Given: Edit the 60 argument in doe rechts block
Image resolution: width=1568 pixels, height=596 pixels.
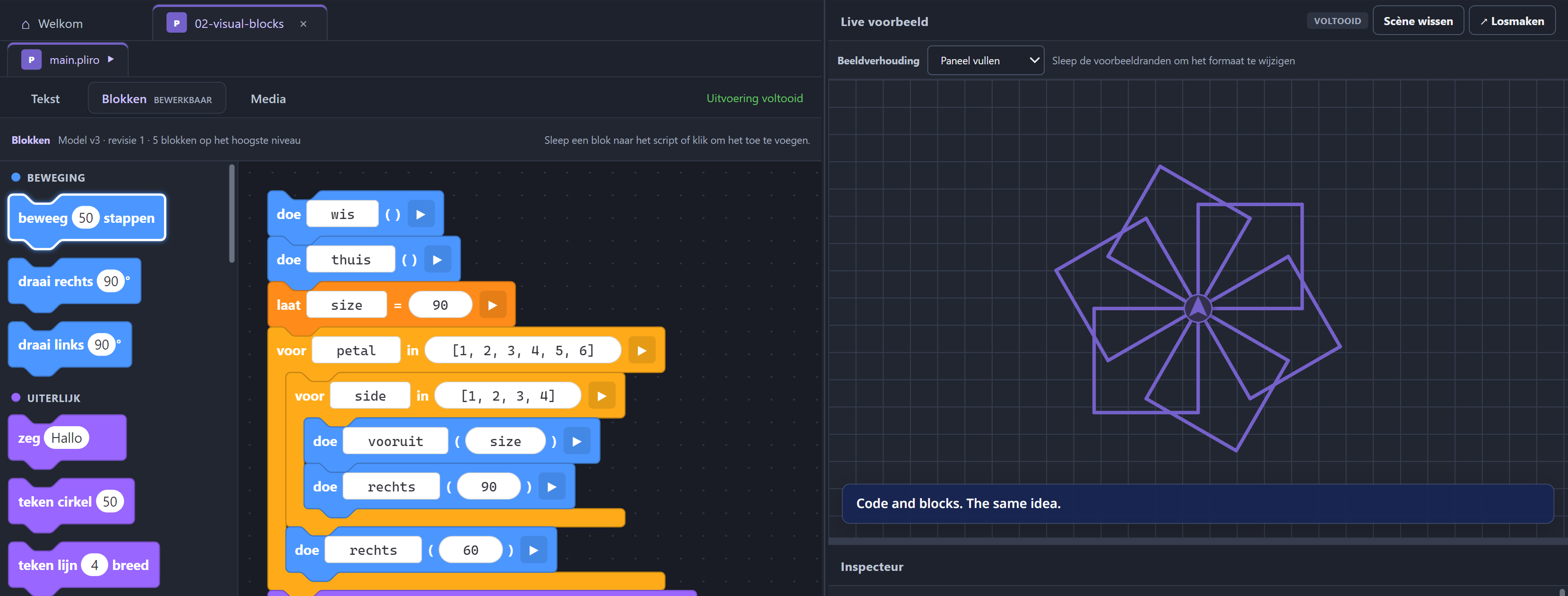Looking at the screenshot, I should click(x=470, y=550).
